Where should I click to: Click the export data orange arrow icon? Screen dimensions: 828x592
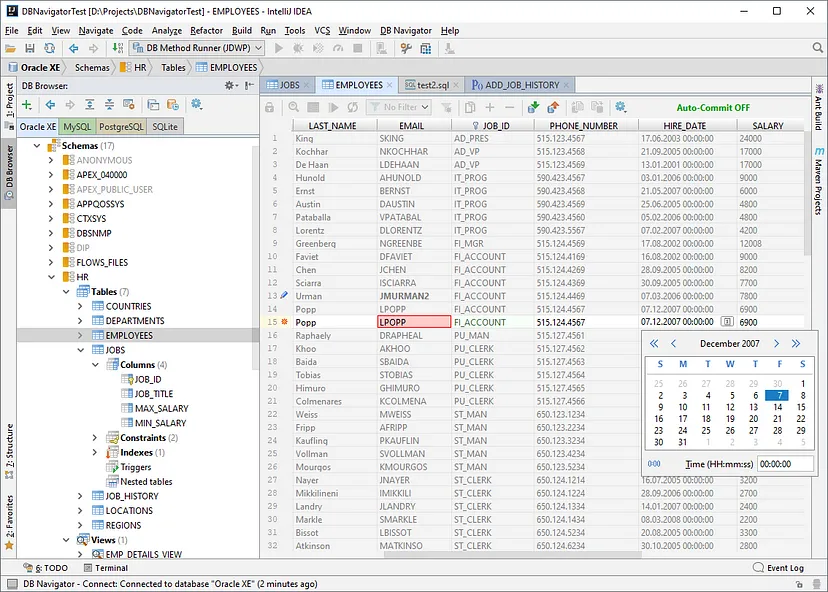coord(553,107)
